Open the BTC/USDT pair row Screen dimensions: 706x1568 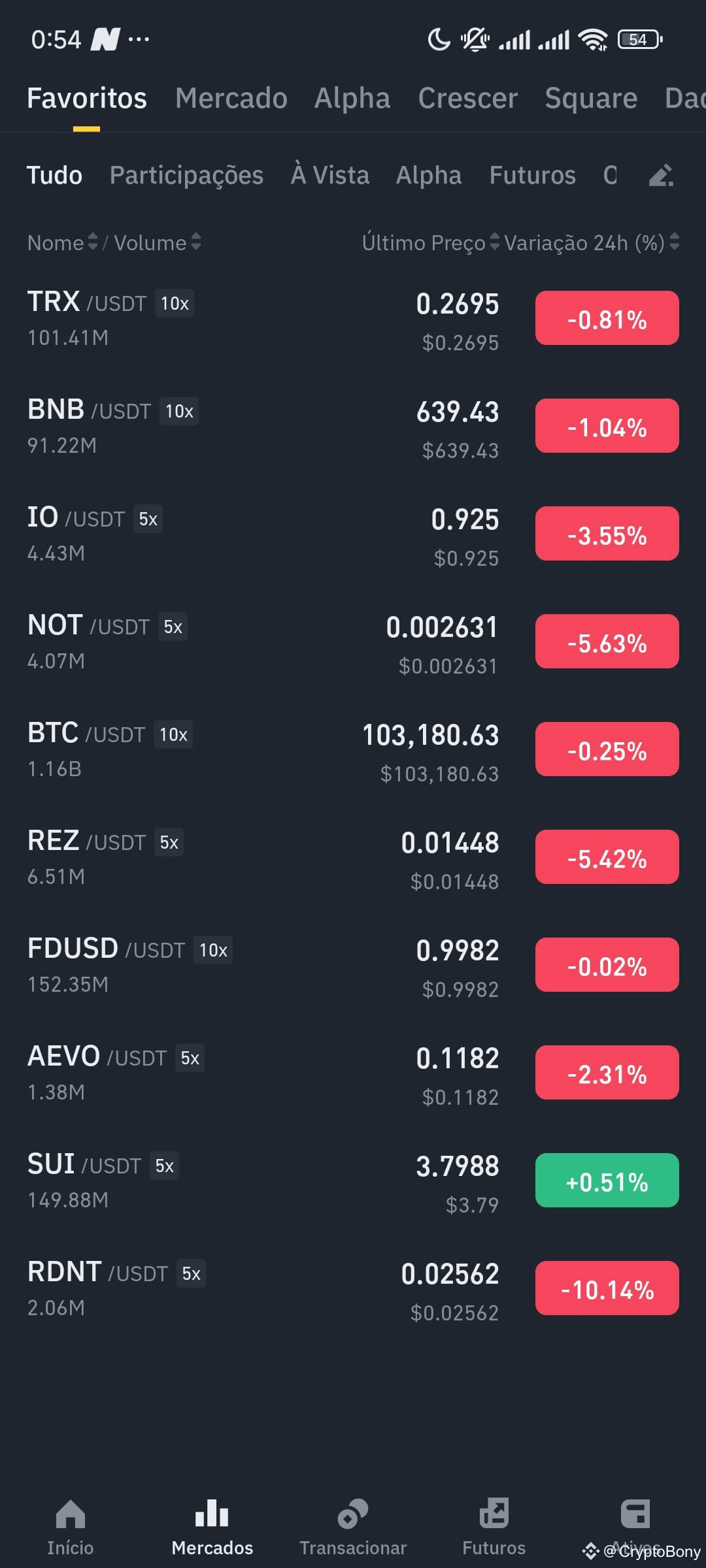tap(353, 749)
